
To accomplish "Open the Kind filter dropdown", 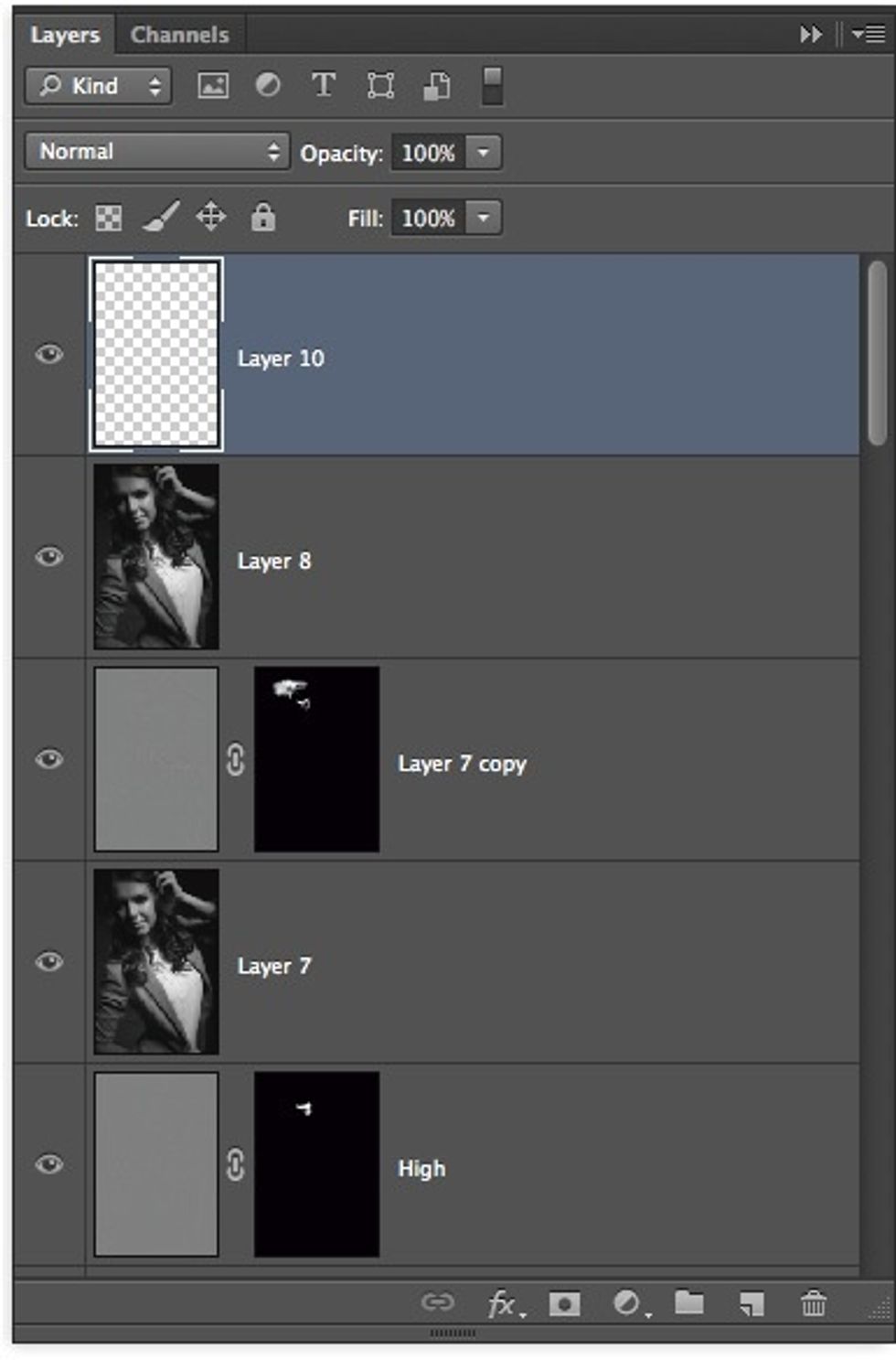I will [x=96, y=85].
